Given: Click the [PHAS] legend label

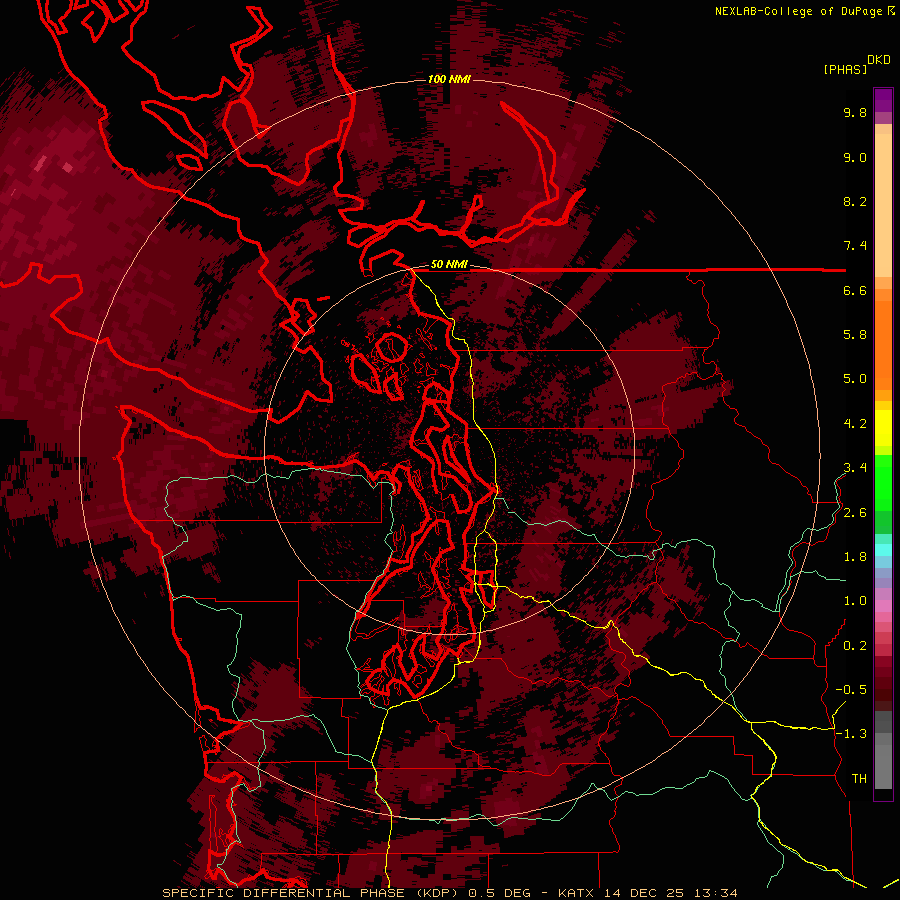Looking at the screenshot, I should pos(845,70).
